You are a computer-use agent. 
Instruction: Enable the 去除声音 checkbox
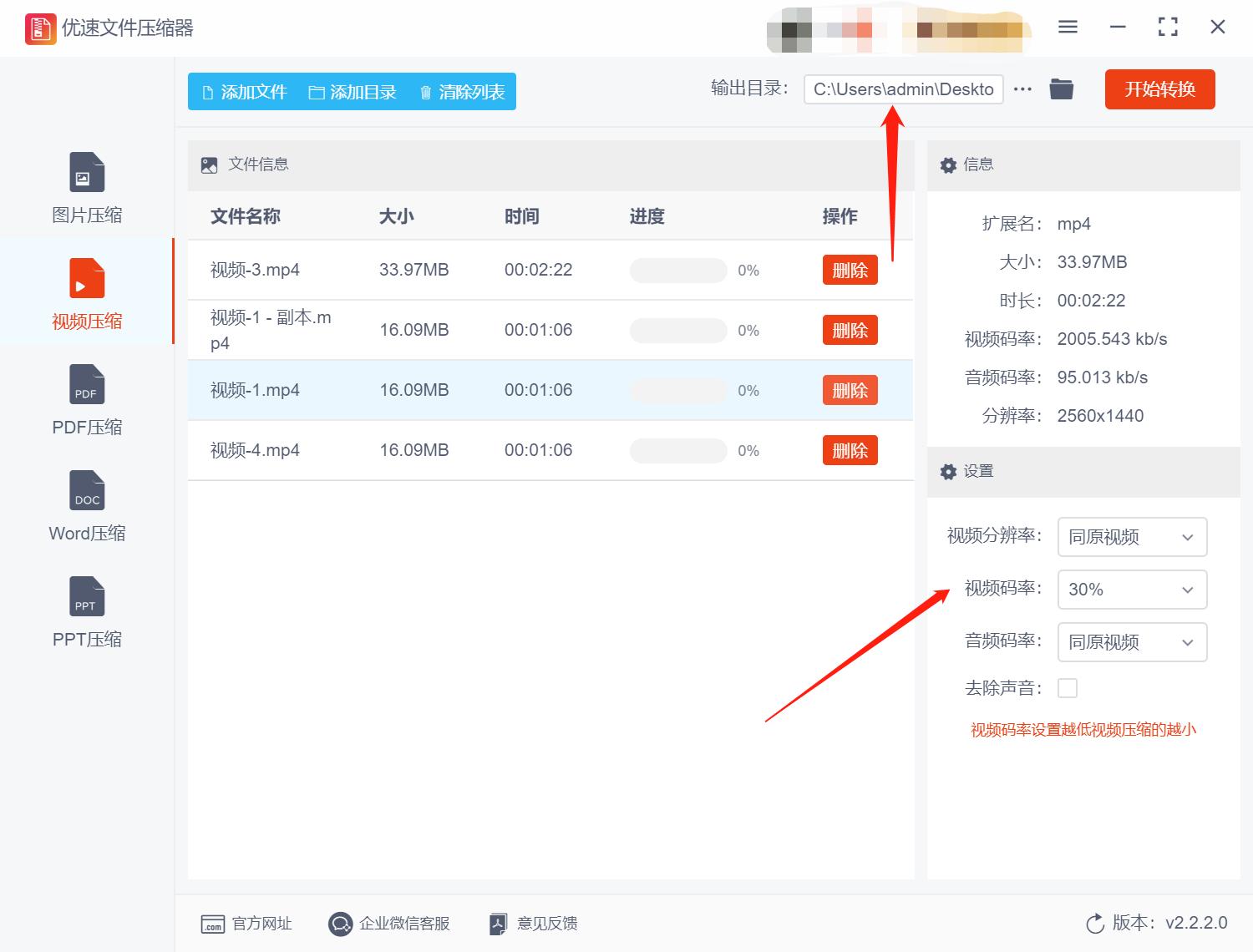[1067, 688]
